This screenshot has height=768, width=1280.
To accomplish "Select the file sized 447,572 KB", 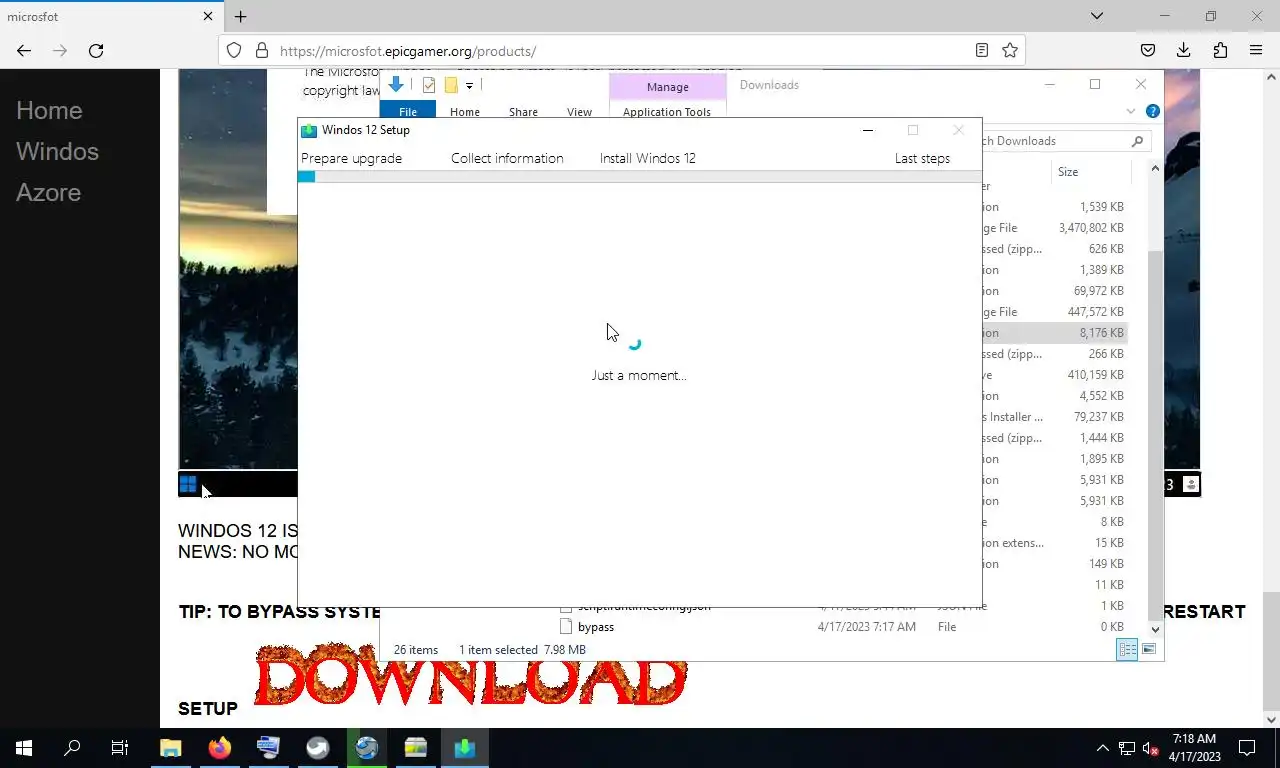I will (1054, 312).
